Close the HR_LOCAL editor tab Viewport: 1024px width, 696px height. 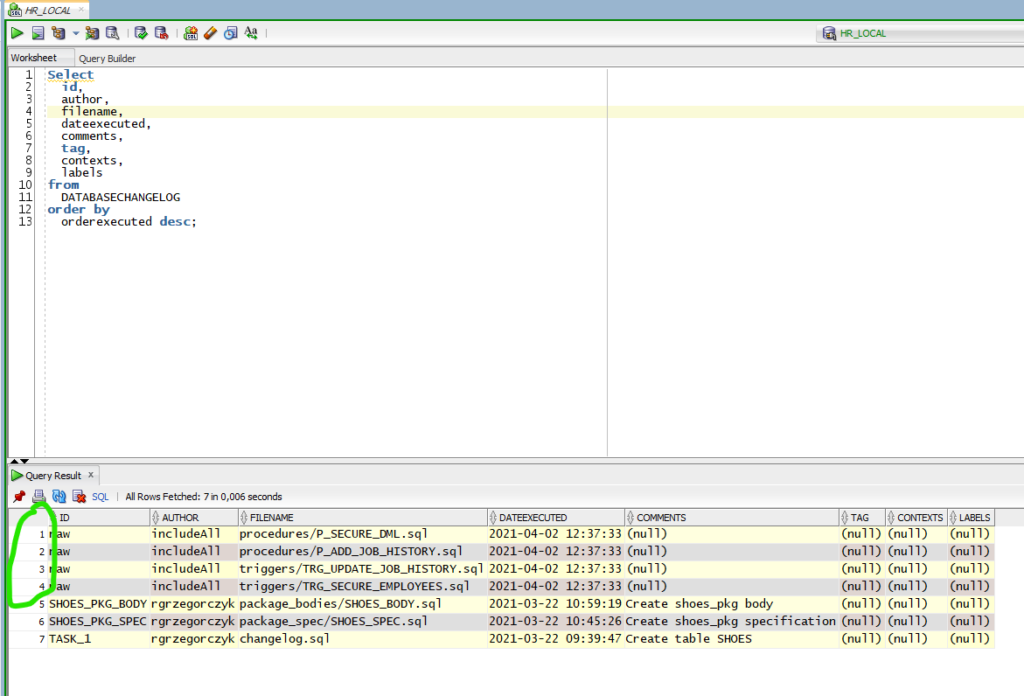[81, 9]
